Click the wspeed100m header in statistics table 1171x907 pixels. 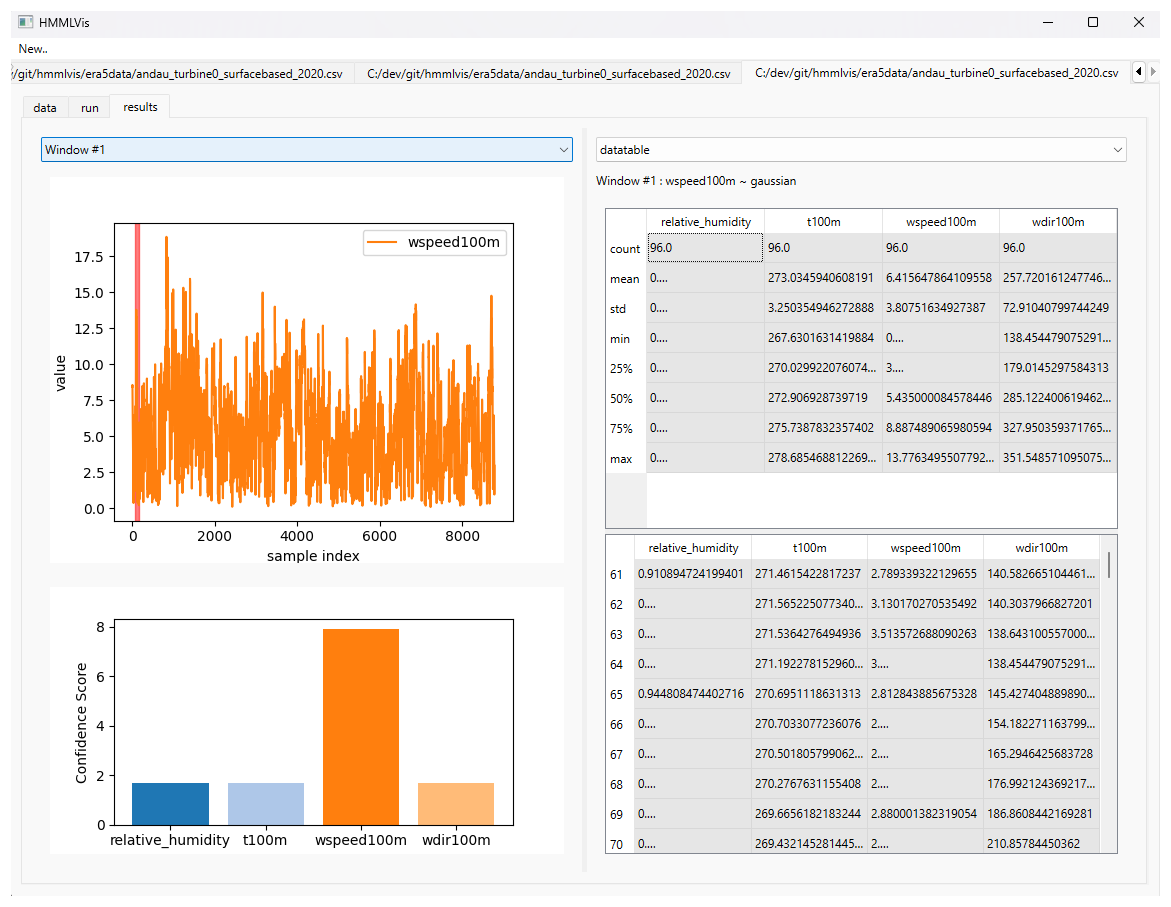940,222
